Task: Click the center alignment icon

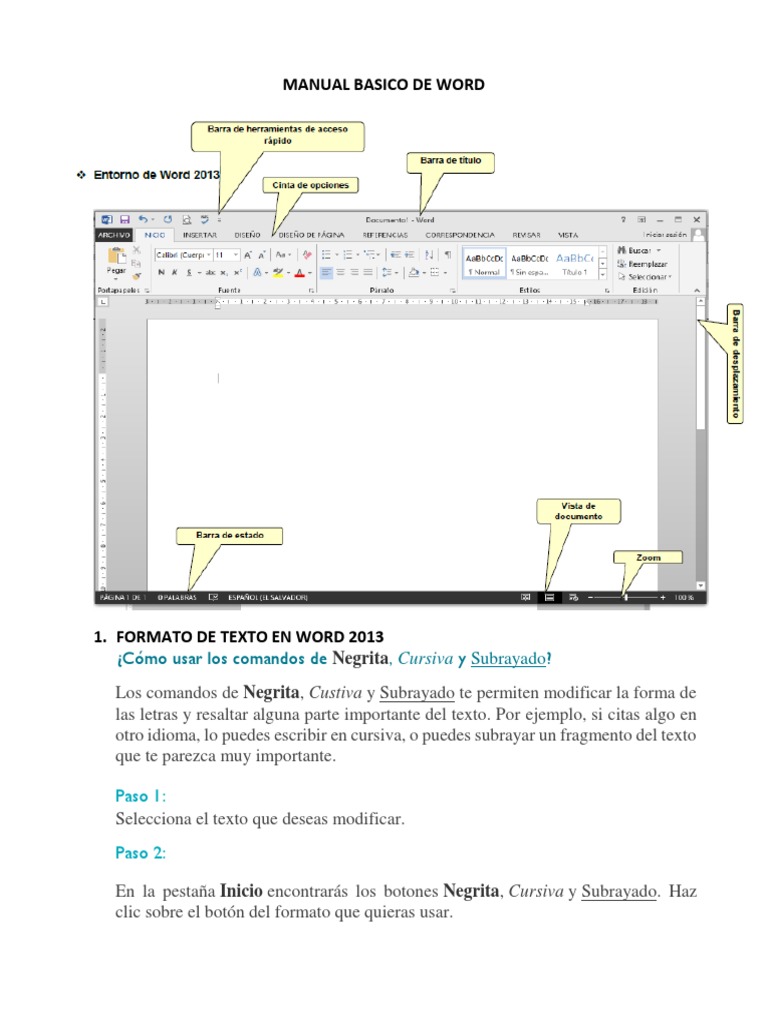Action: coord(340,272)
